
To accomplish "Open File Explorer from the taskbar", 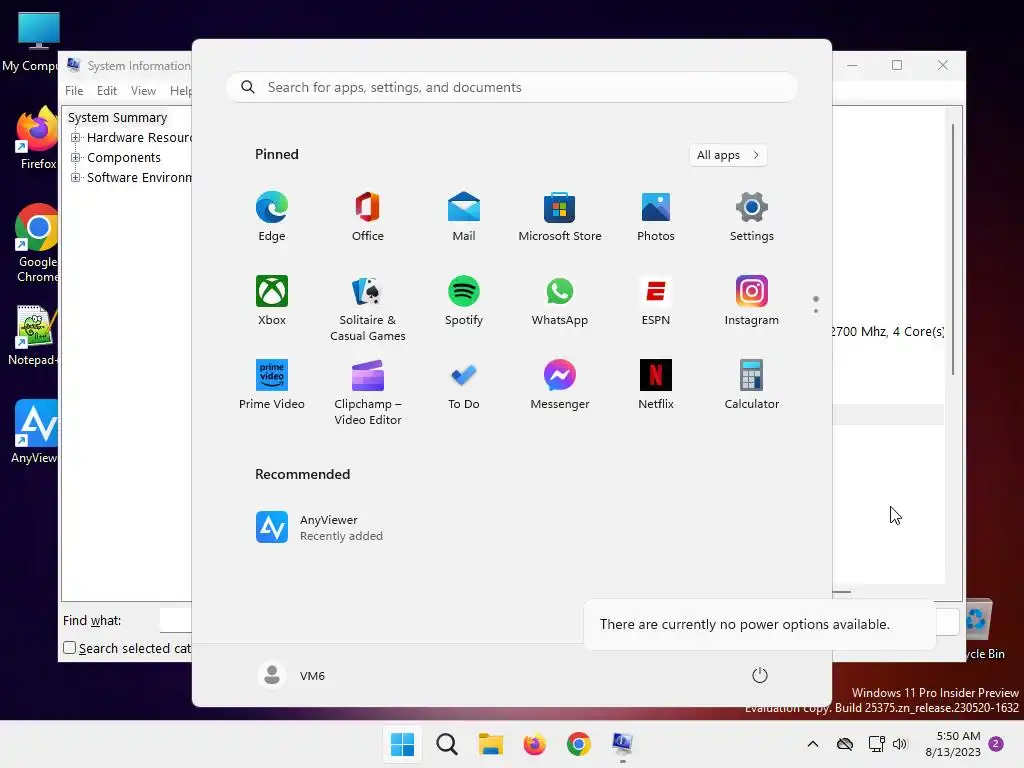I will [490, 744].
